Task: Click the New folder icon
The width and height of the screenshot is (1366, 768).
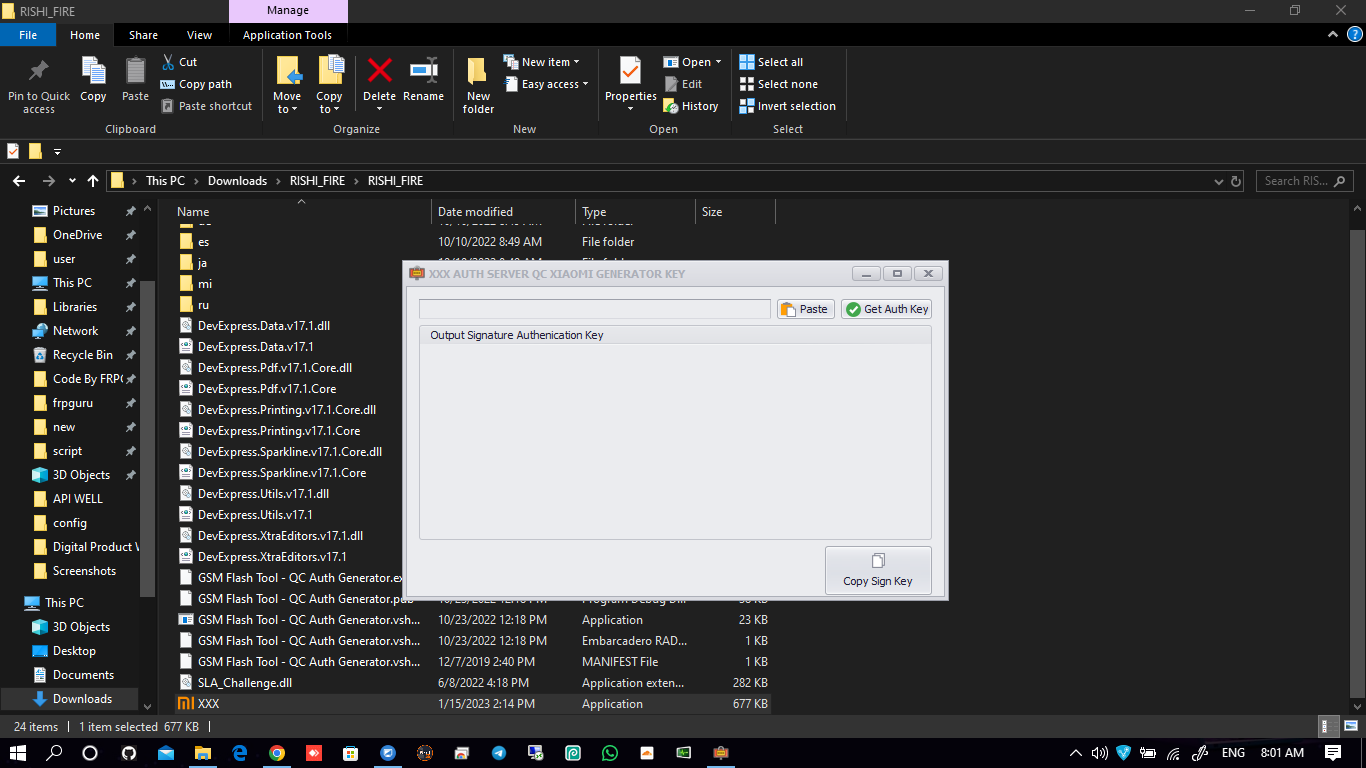Action: [478, 71]
